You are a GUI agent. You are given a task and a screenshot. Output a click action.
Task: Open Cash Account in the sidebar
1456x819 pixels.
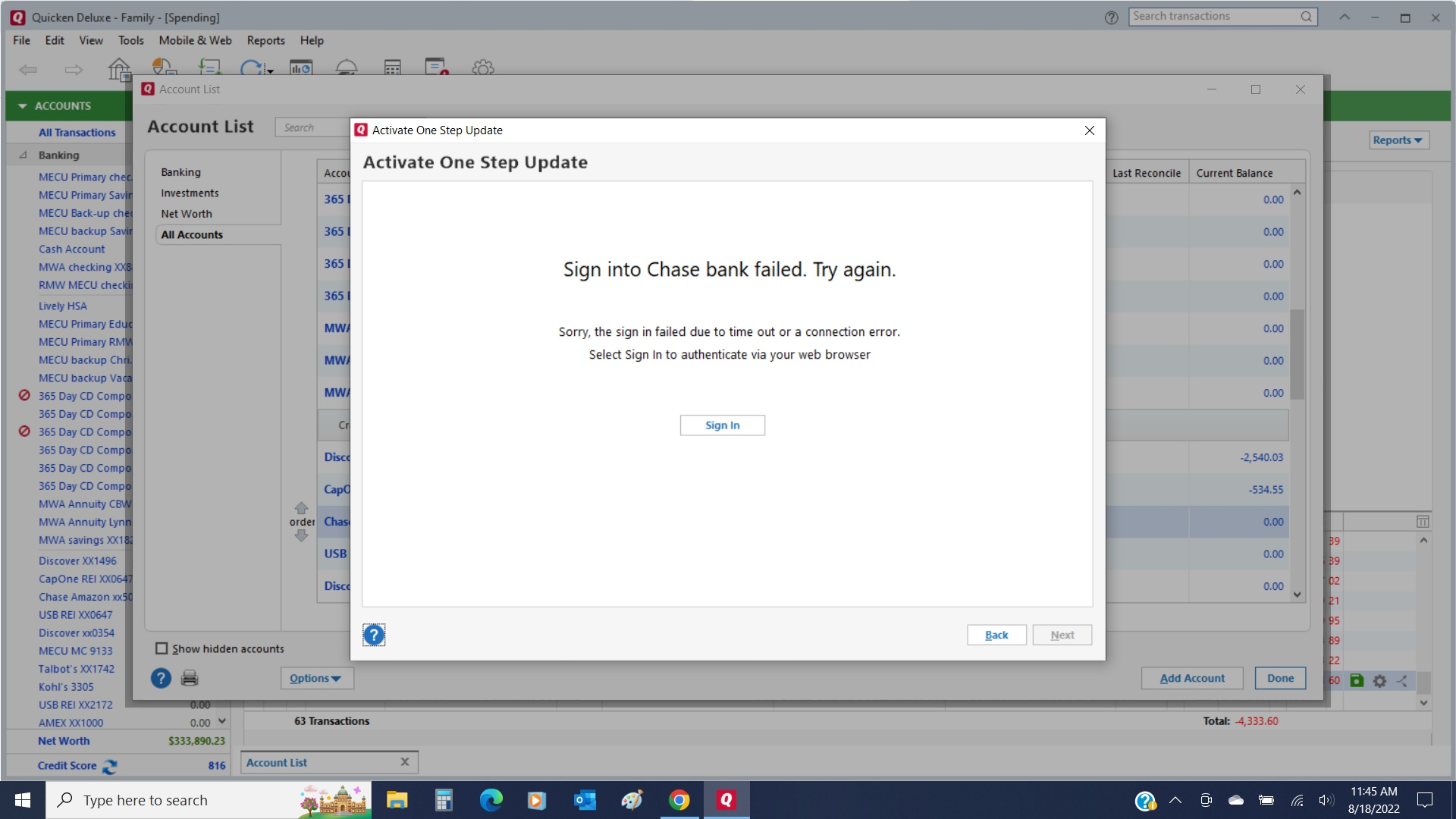click(x=72, y=249)
